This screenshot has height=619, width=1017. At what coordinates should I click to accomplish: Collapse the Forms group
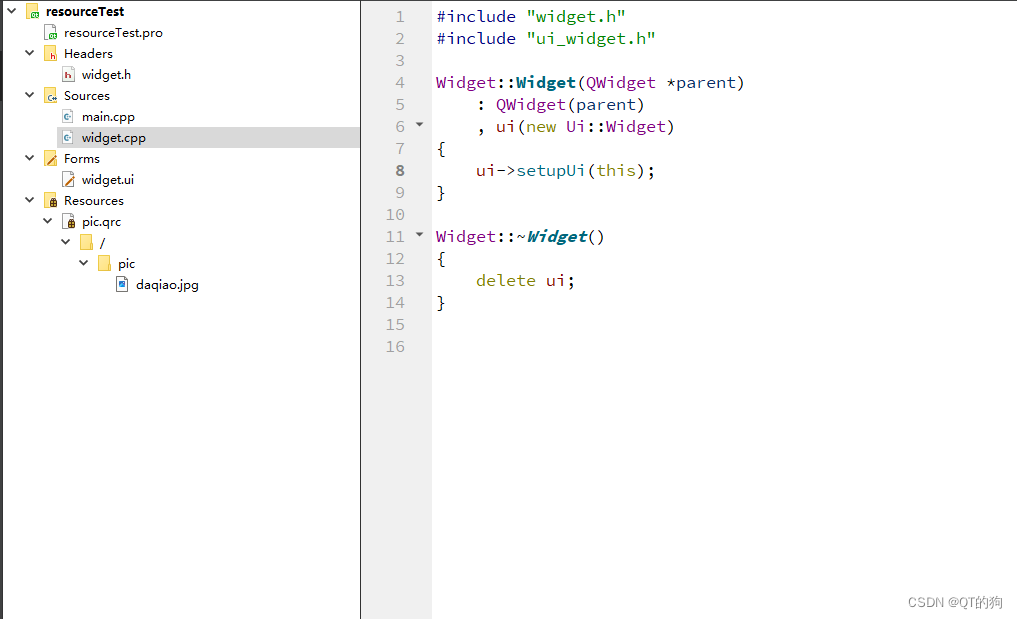pyautogui.click(x=30, y=158)
